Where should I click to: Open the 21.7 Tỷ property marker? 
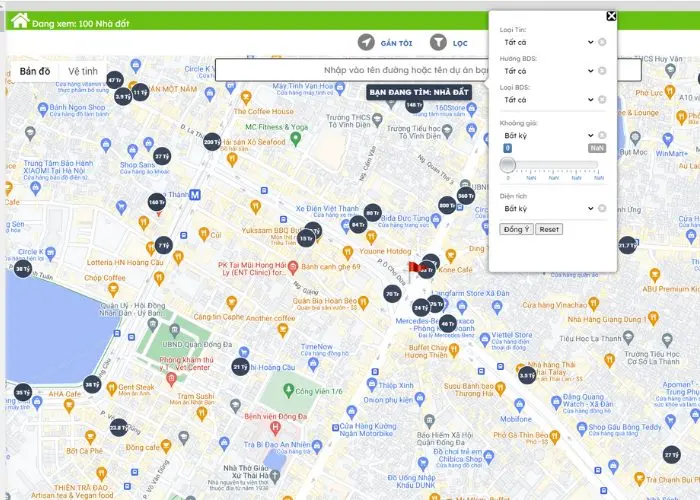[627, 244]
